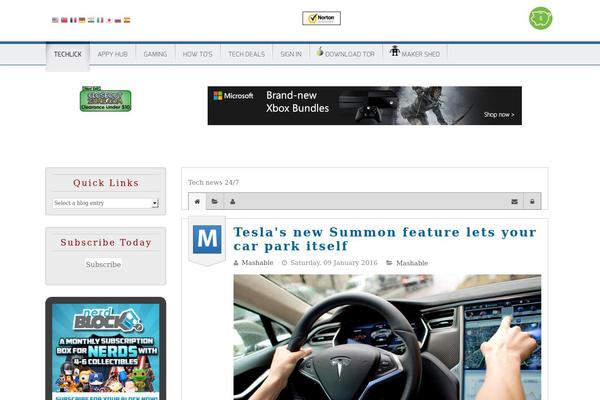Viewport: 600px width, 400px height.
Task: Open the HOW TO'S menu item
Action: pos(197,54)
